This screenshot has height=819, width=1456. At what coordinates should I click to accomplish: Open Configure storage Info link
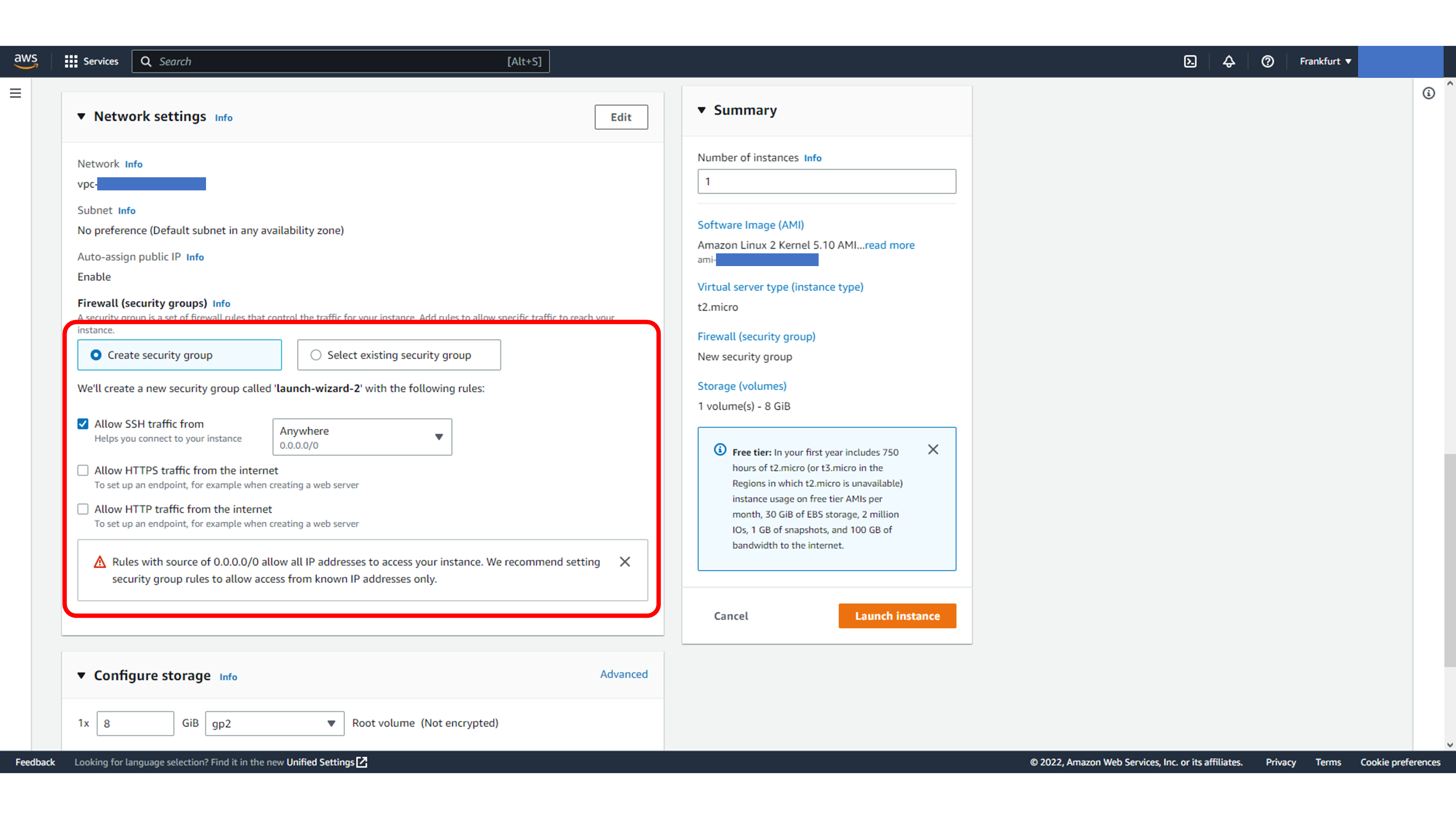click(x=228, y=677)
